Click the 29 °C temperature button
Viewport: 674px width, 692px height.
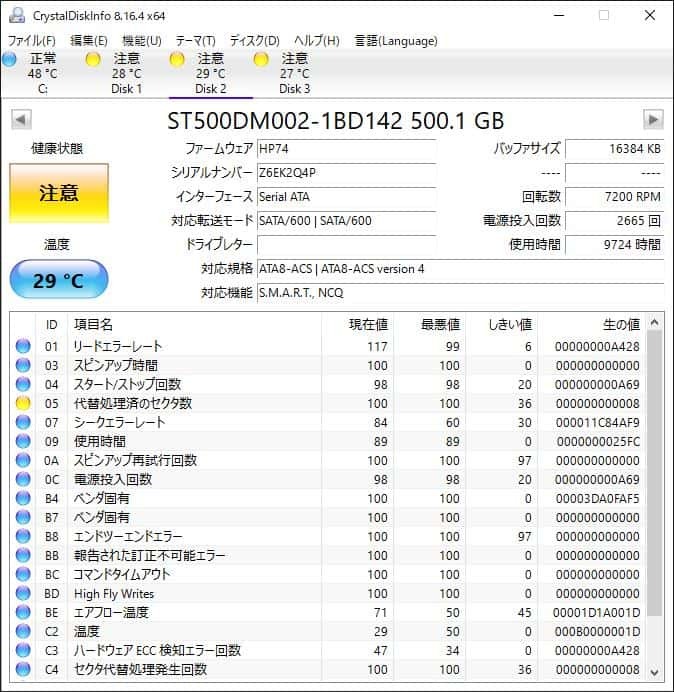[x=59, y=280]
